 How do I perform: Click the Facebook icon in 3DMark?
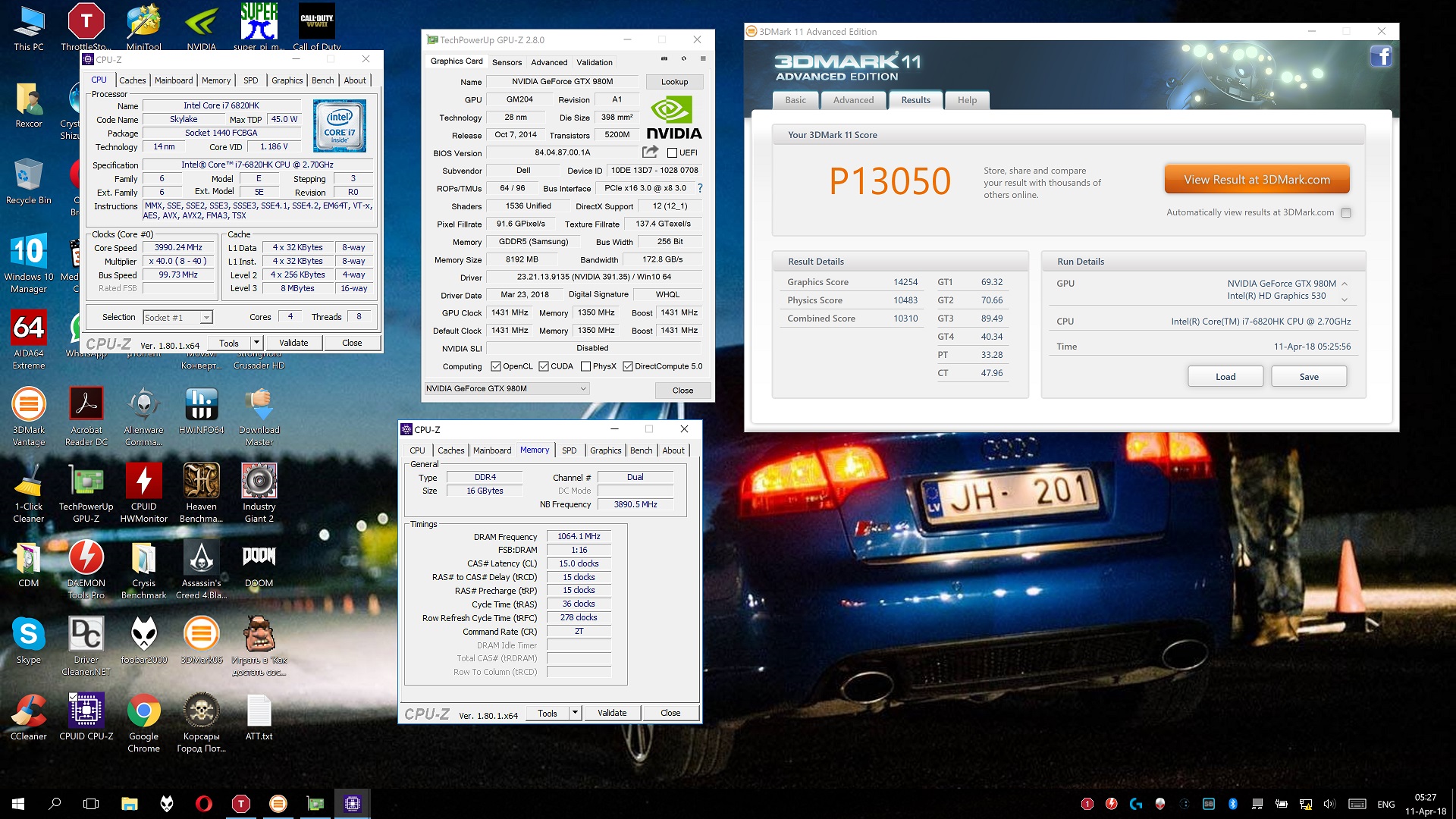point(1380,57)
